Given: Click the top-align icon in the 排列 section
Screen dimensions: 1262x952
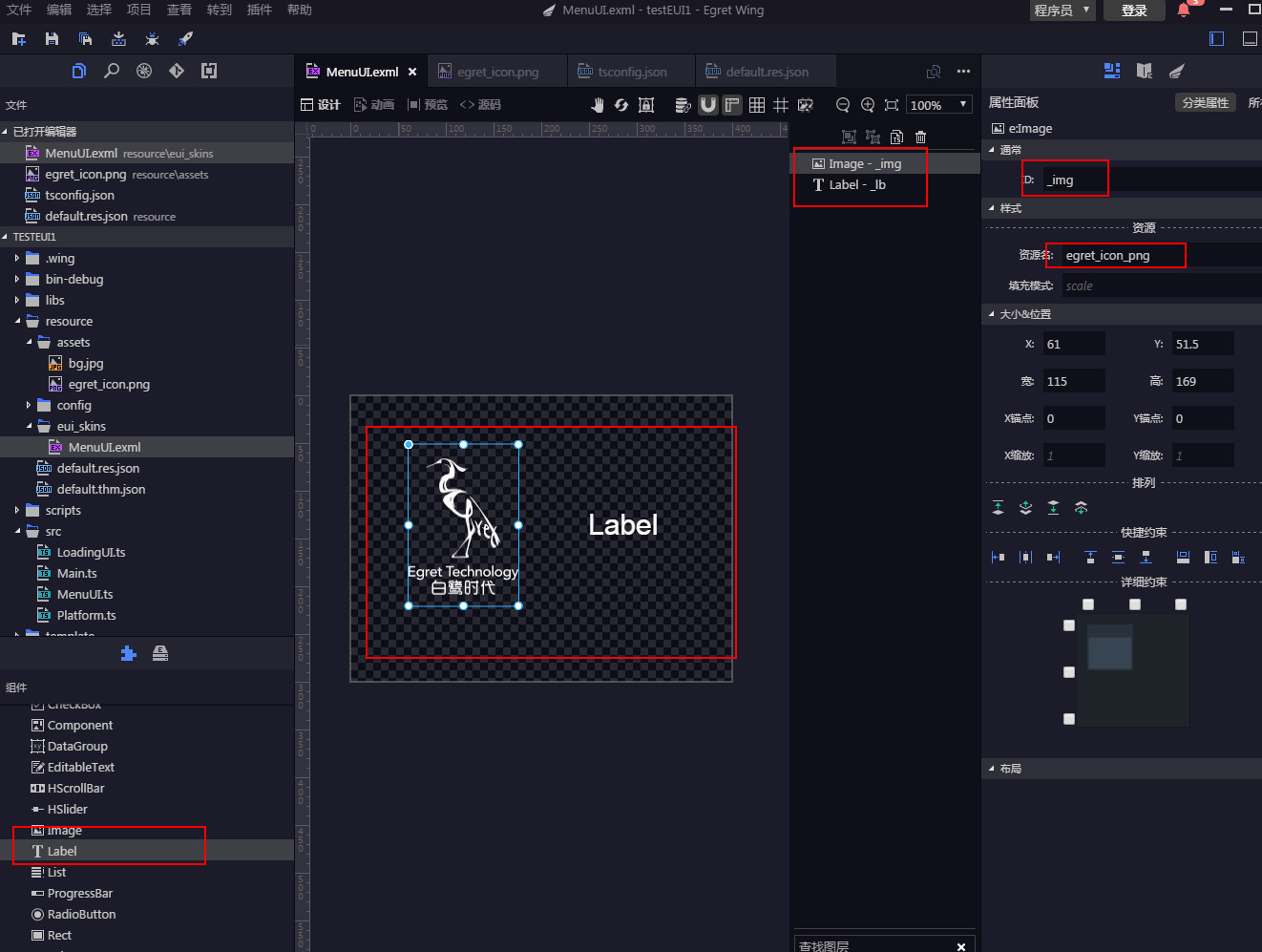Looking at the screenshot, I should pos(998,507).
